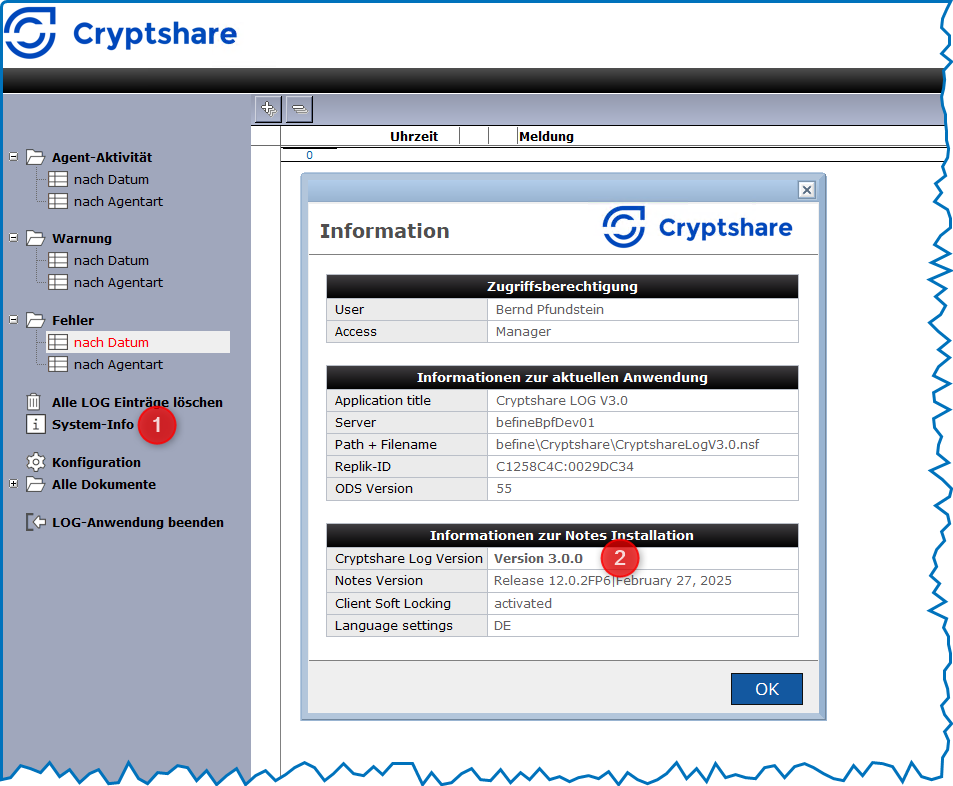This screenshot has height=786, width=953.
Task: Open 'nach Agentart' under Warnung
Action: pyautogui.click(x=118, y=282)
